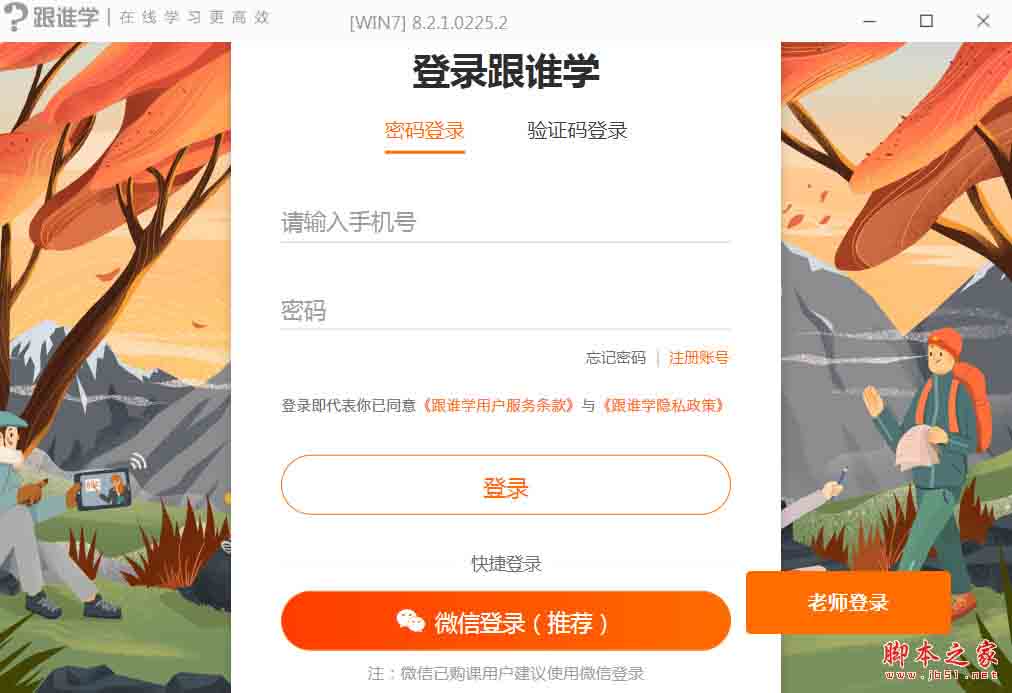Screen dimensions: 1012x693
Task: Click the 跟谁学 question-mark logo icon
Action: click(x=15, y=17)
